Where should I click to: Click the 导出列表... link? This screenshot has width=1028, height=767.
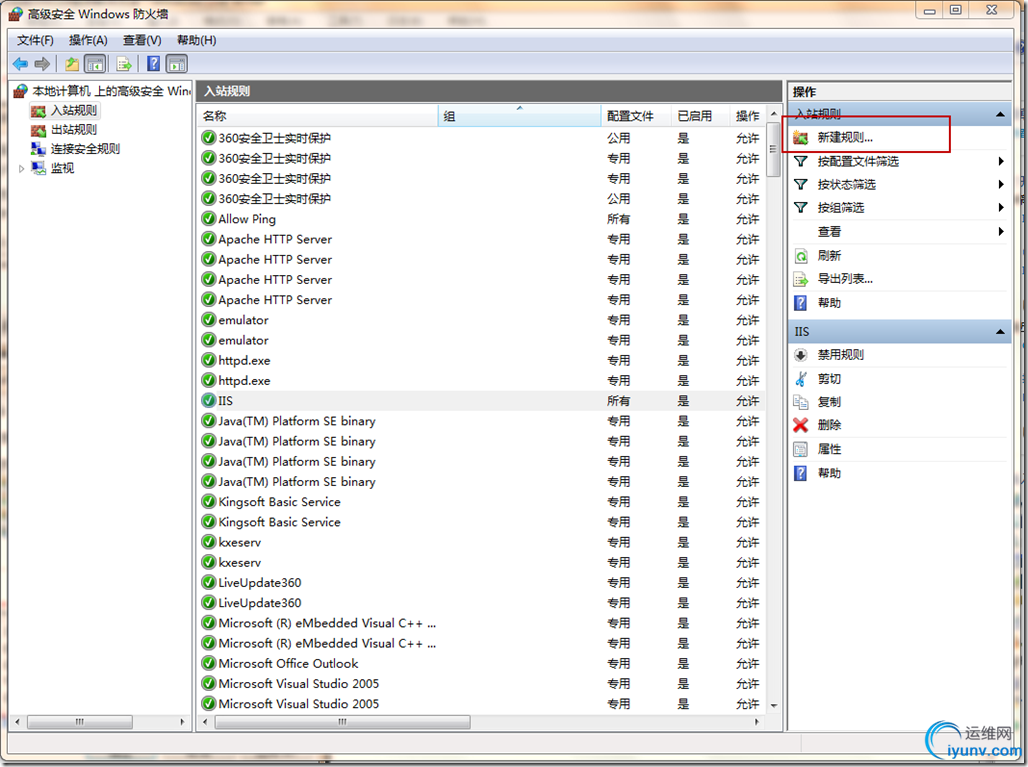845,279
